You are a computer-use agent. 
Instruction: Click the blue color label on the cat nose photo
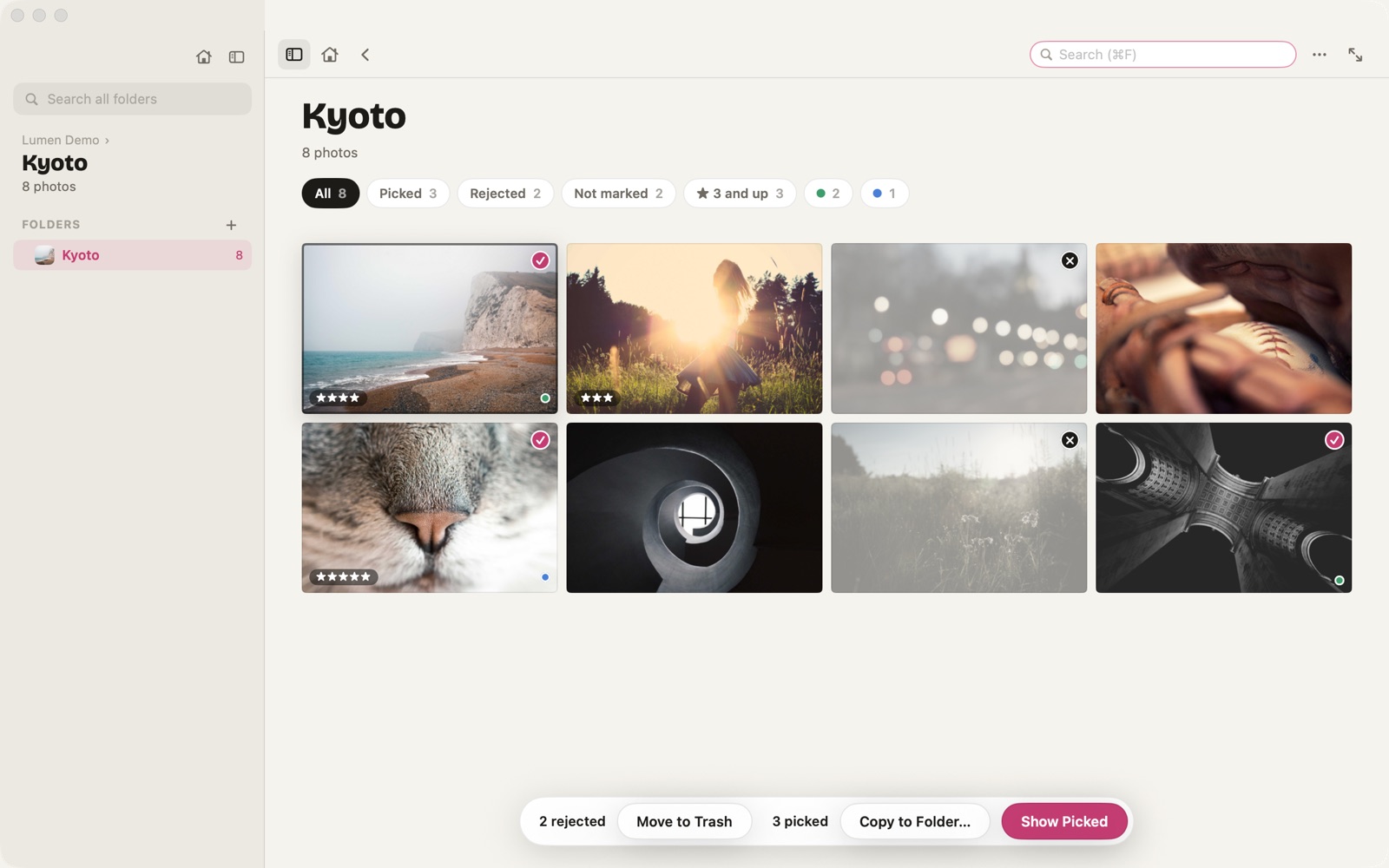(x=545, y=577)
